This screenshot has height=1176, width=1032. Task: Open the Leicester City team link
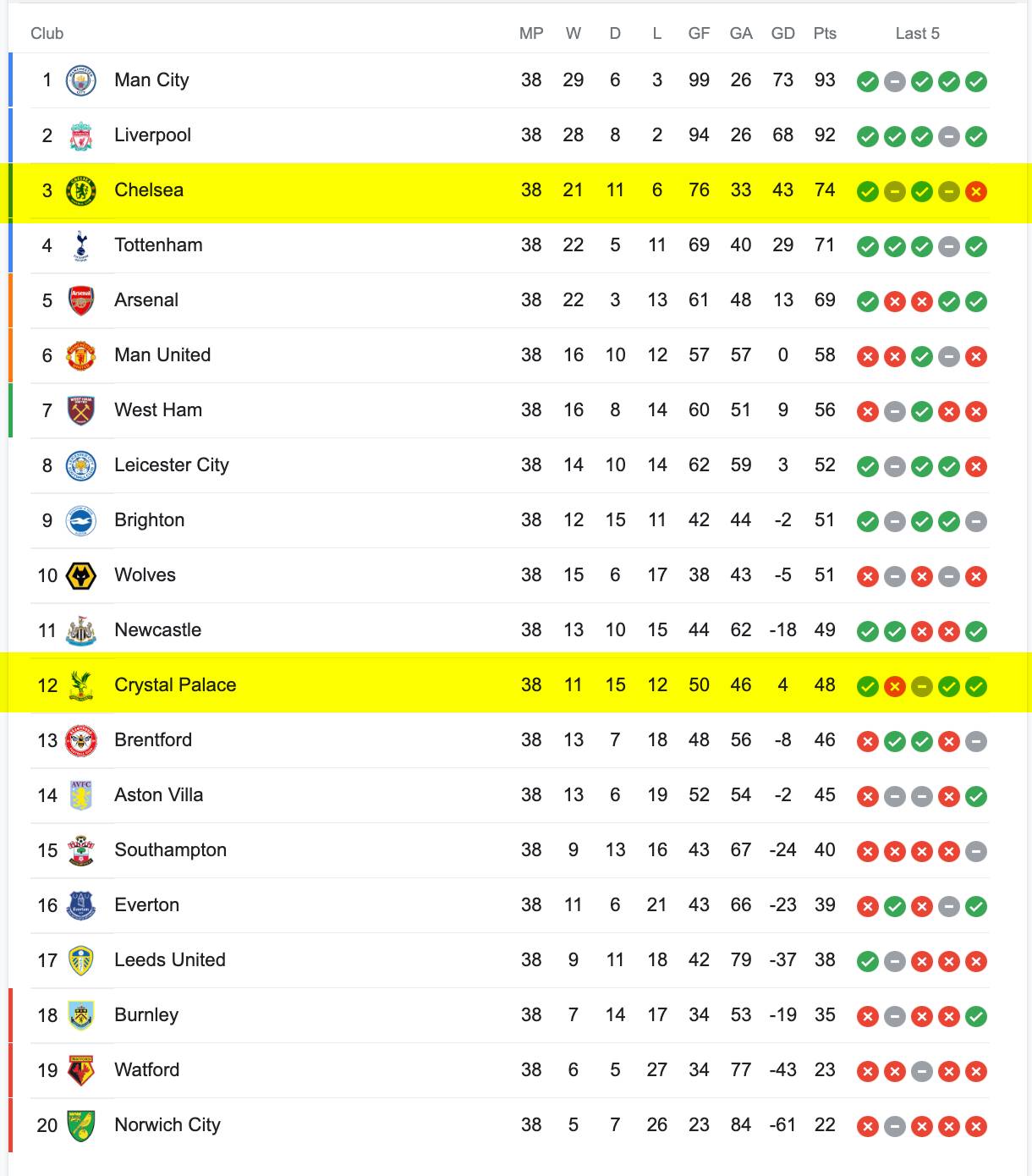172,464
